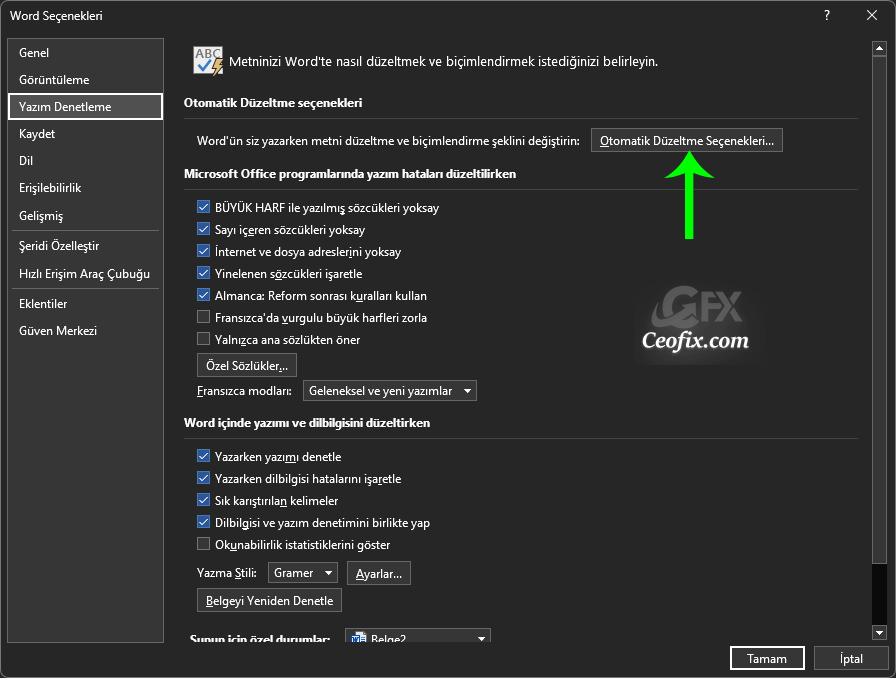The height and width of the screenshot is (678, 896).
Task: Open Özel Sözlükler dialog
Action: click(x=247, y=365)
